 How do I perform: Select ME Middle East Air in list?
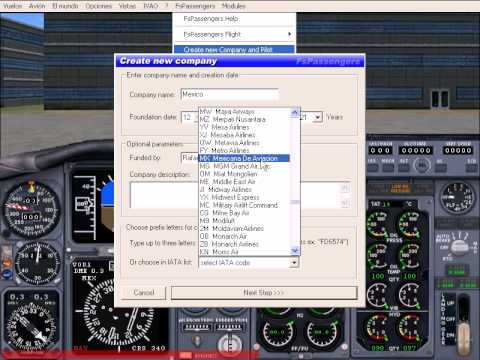tap(245, 182)
